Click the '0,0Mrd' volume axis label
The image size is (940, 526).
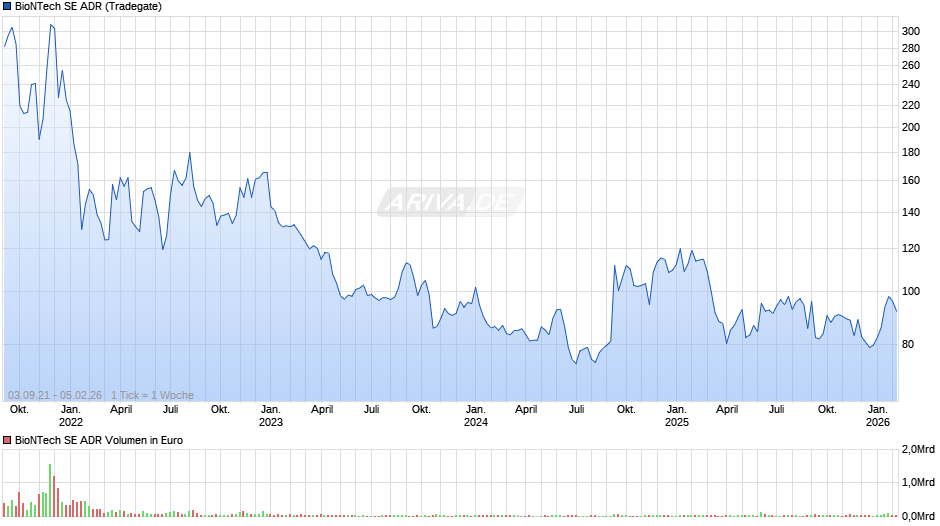(x=918, y=516)
